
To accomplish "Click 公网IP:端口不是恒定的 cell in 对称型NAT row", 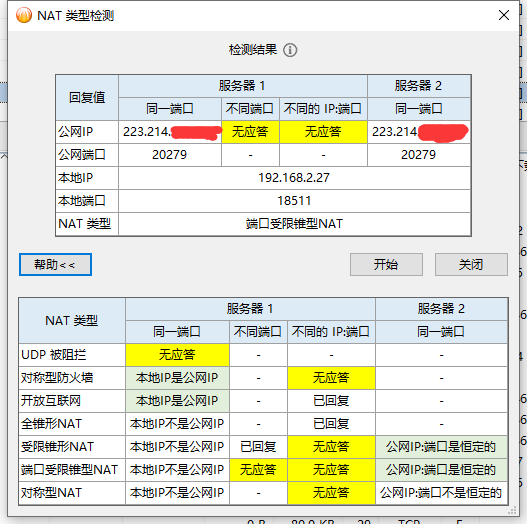I will [x=441, y=493].
